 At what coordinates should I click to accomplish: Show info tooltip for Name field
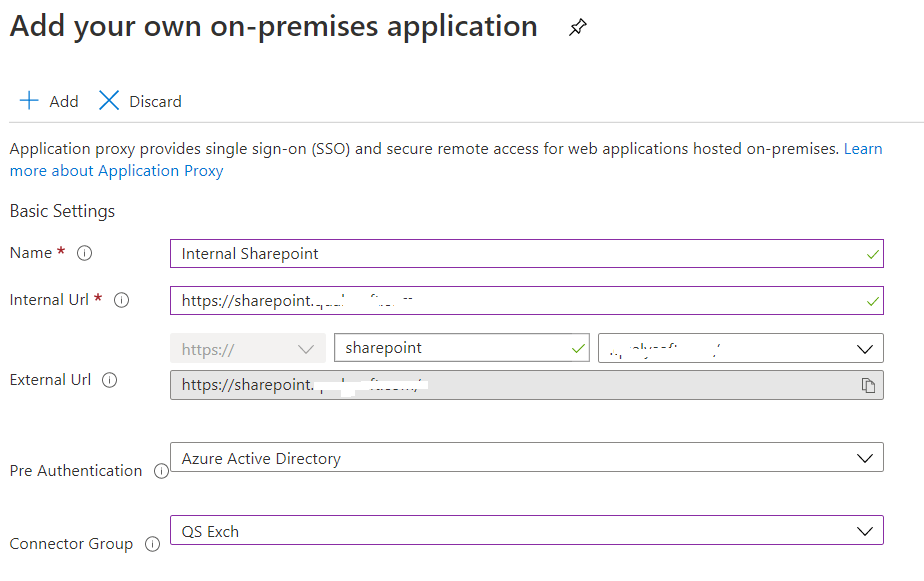(85, 253)
